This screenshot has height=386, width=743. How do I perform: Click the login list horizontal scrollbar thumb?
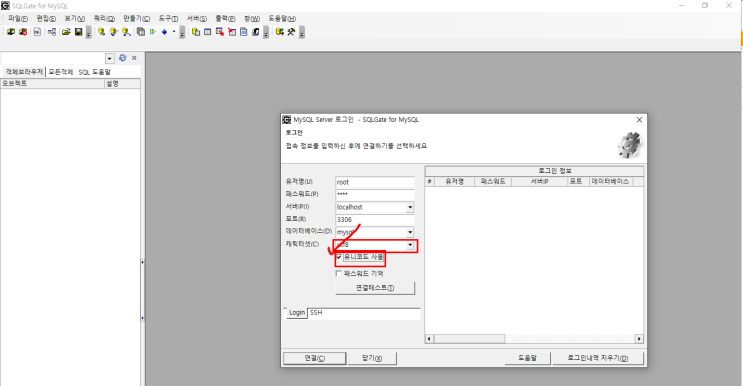tap(469, 339)
